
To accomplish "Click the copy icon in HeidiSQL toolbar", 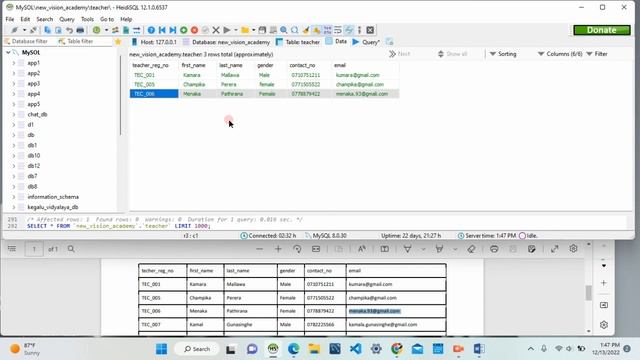I will click(47, 30).
